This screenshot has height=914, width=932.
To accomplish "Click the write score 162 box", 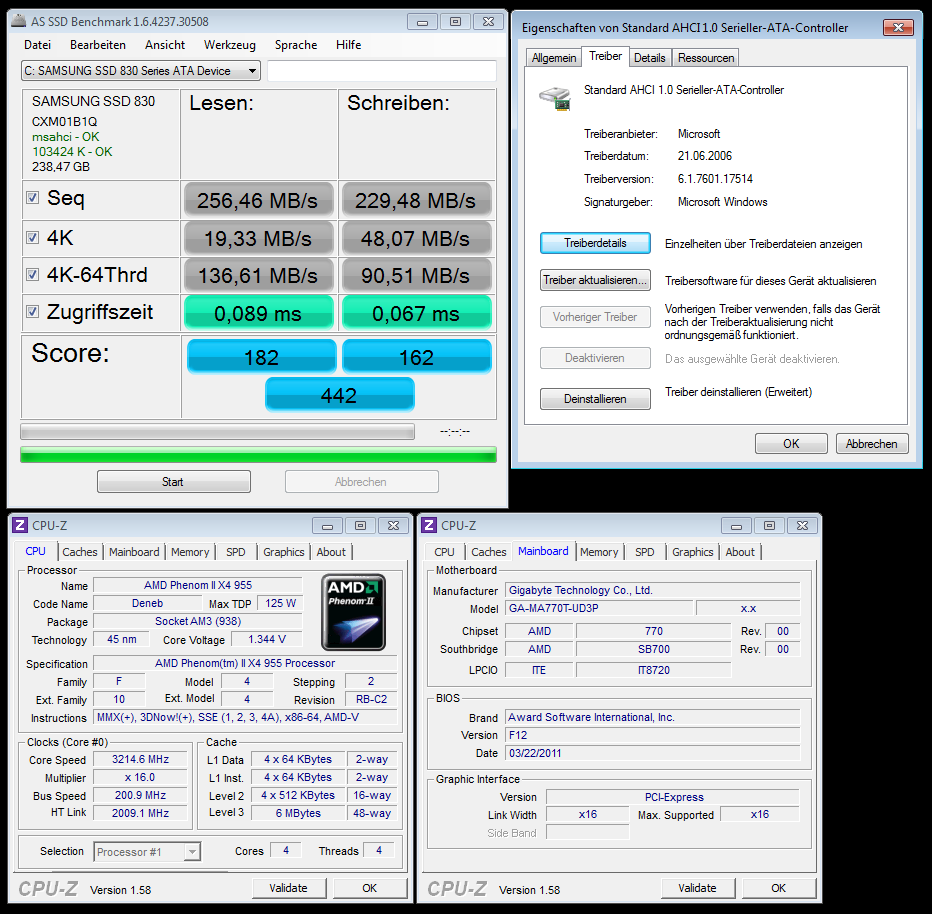I will (x=417, y=357).
